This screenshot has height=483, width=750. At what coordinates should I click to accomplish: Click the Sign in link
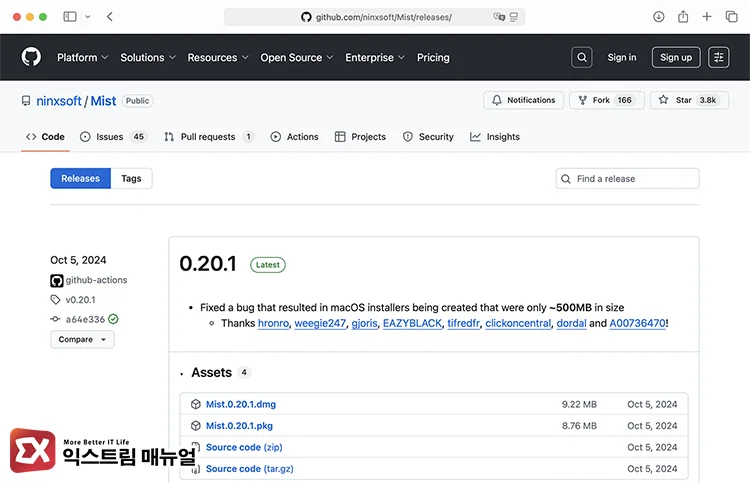pyautogui.click(x=622, y=57)
